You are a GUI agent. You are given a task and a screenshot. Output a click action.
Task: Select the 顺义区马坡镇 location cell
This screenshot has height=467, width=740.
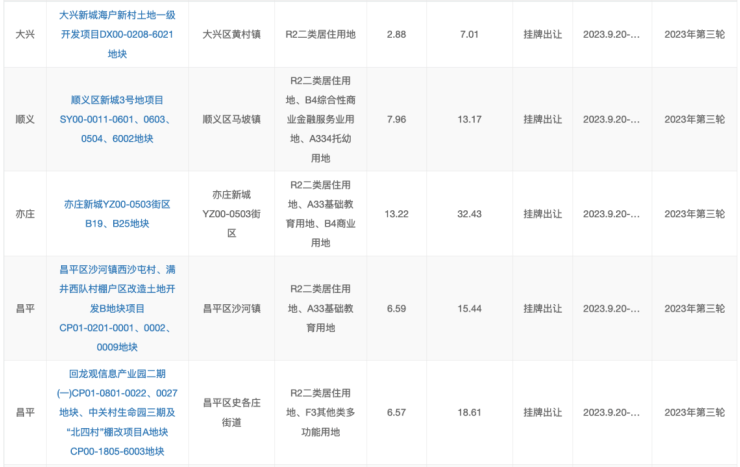[231, 119]
